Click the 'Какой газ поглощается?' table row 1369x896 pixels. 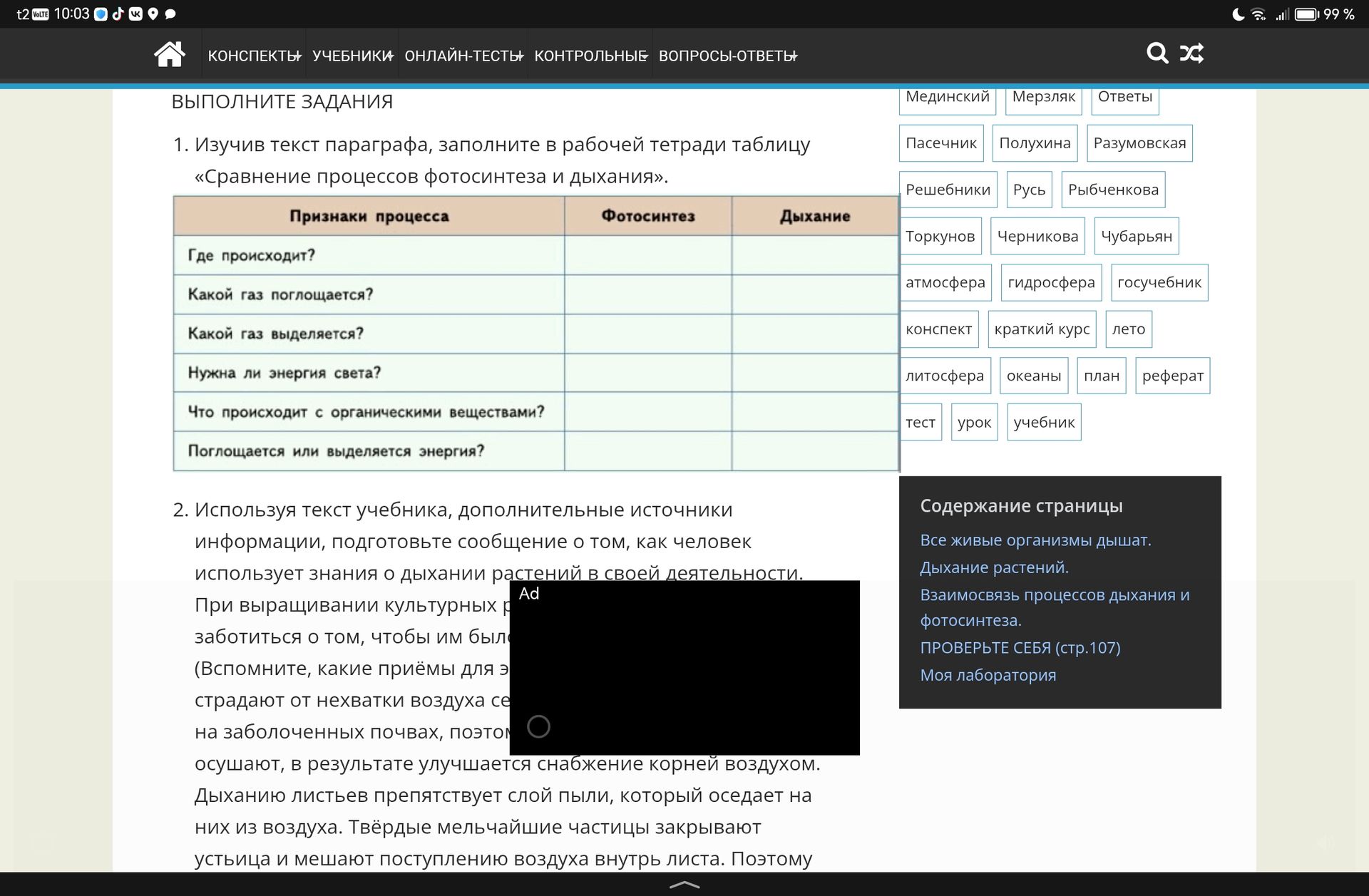pyautogui.click(x=536, y=294)
